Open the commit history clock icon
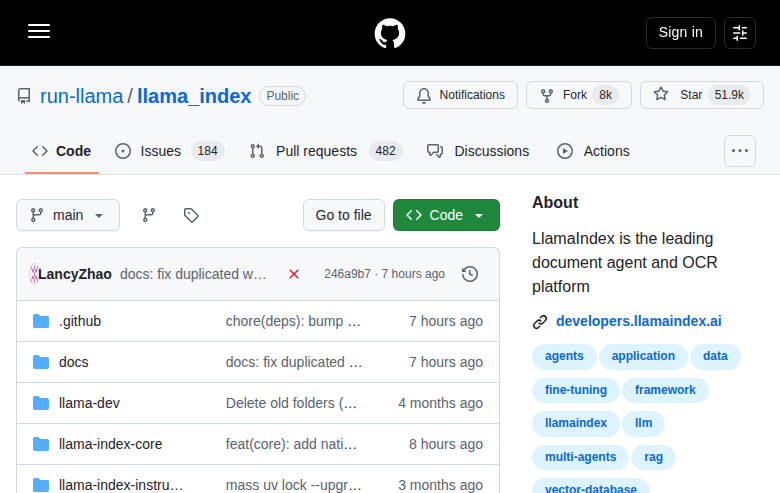 [470, 274]
